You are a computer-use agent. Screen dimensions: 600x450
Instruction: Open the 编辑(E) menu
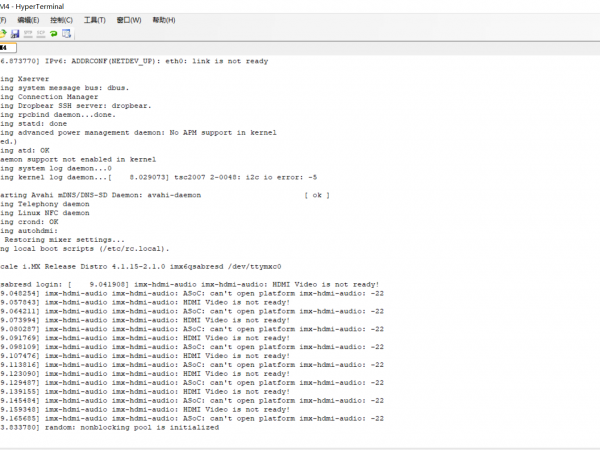pos(27,19)
